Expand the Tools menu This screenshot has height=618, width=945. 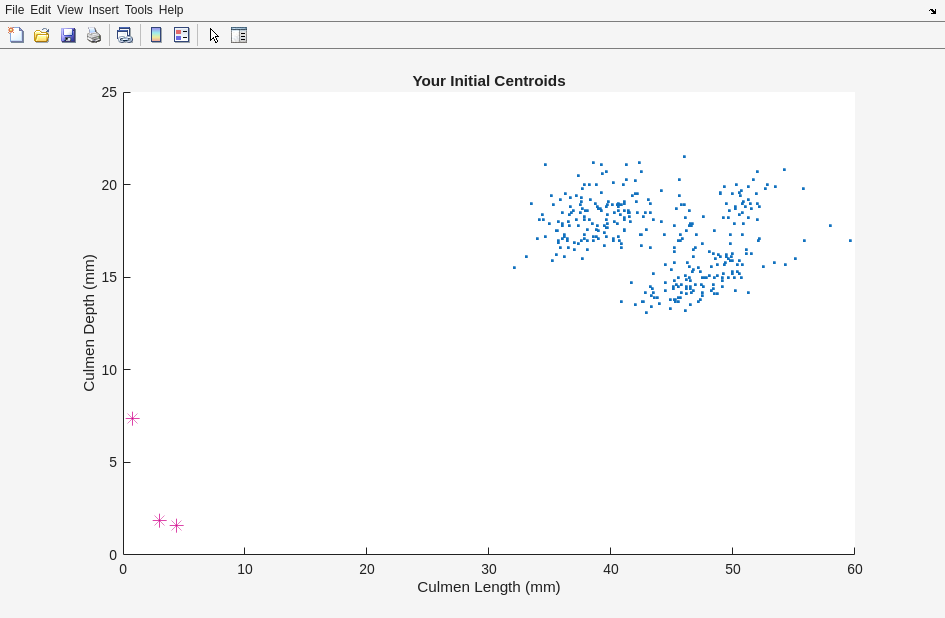pyautogui.click(x=139, y=10)
